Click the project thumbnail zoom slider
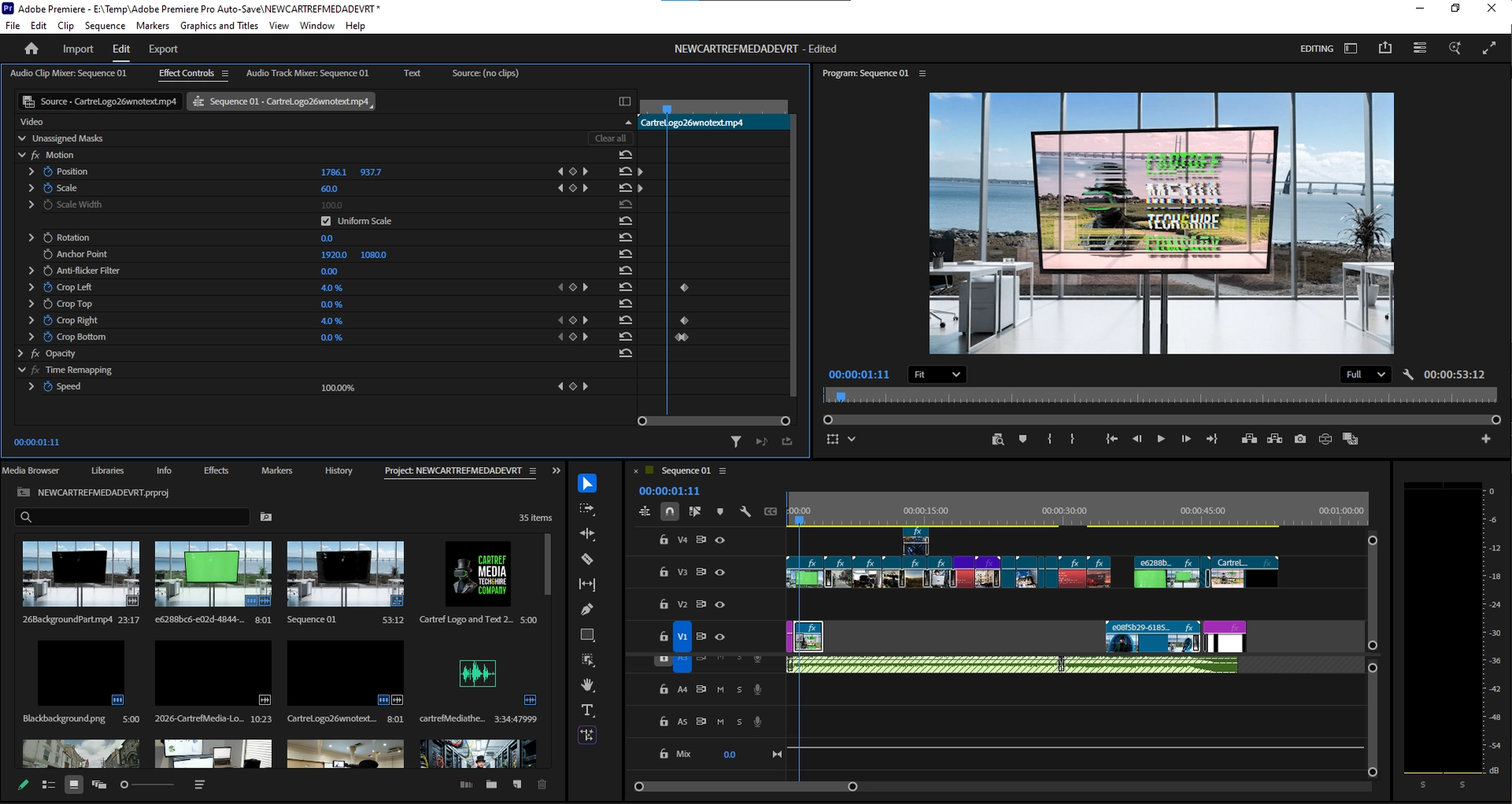The width and height of the screenshot is (1512, 804). 148,784
